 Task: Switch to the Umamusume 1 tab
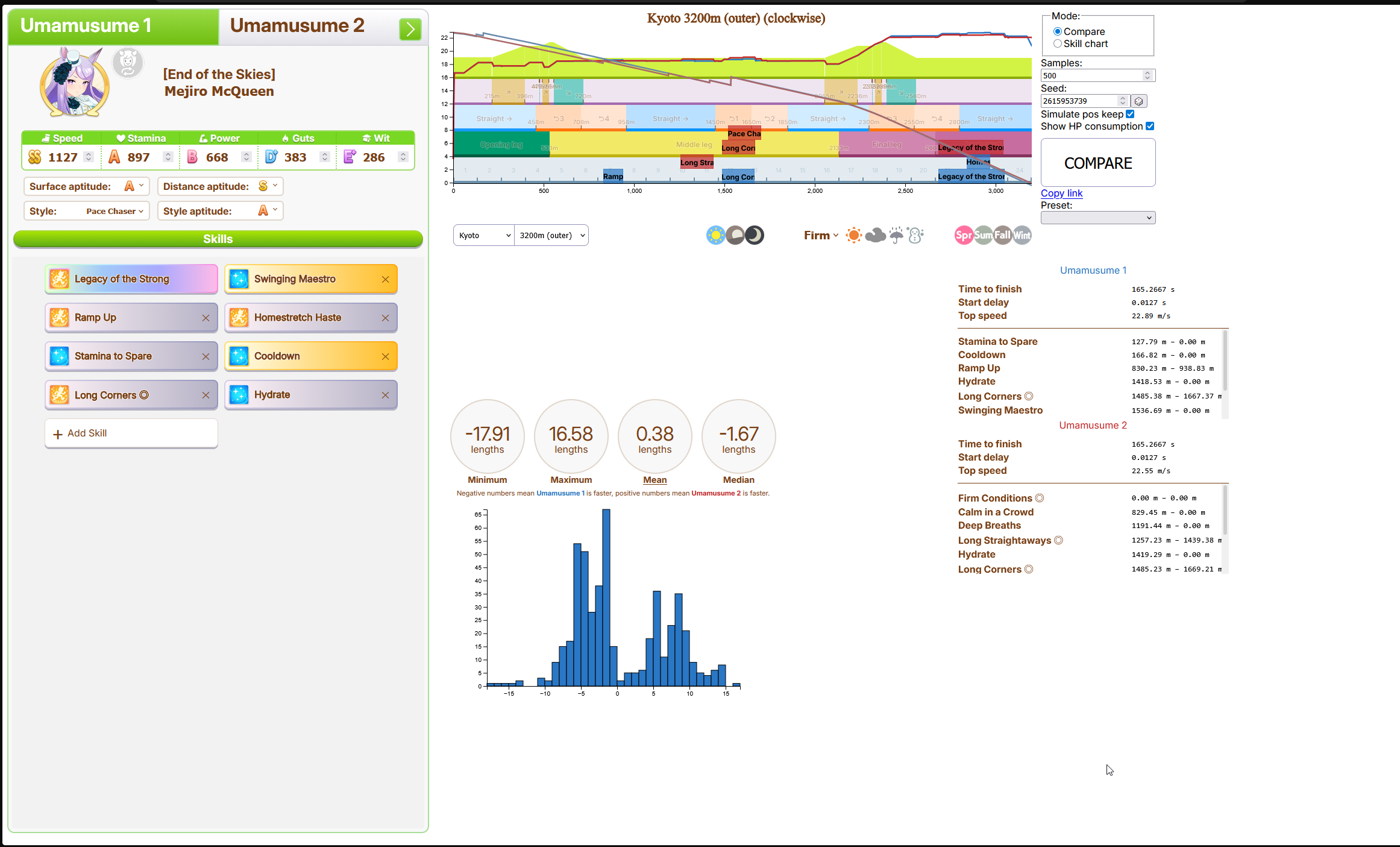click(x=86, y=26)
